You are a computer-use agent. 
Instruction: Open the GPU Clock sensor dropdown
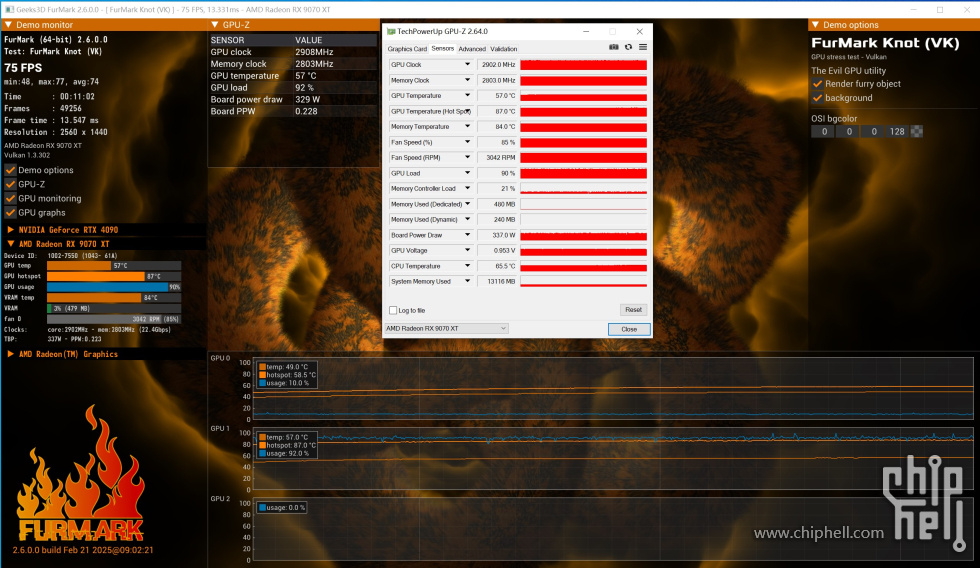(x=467, y=64)
